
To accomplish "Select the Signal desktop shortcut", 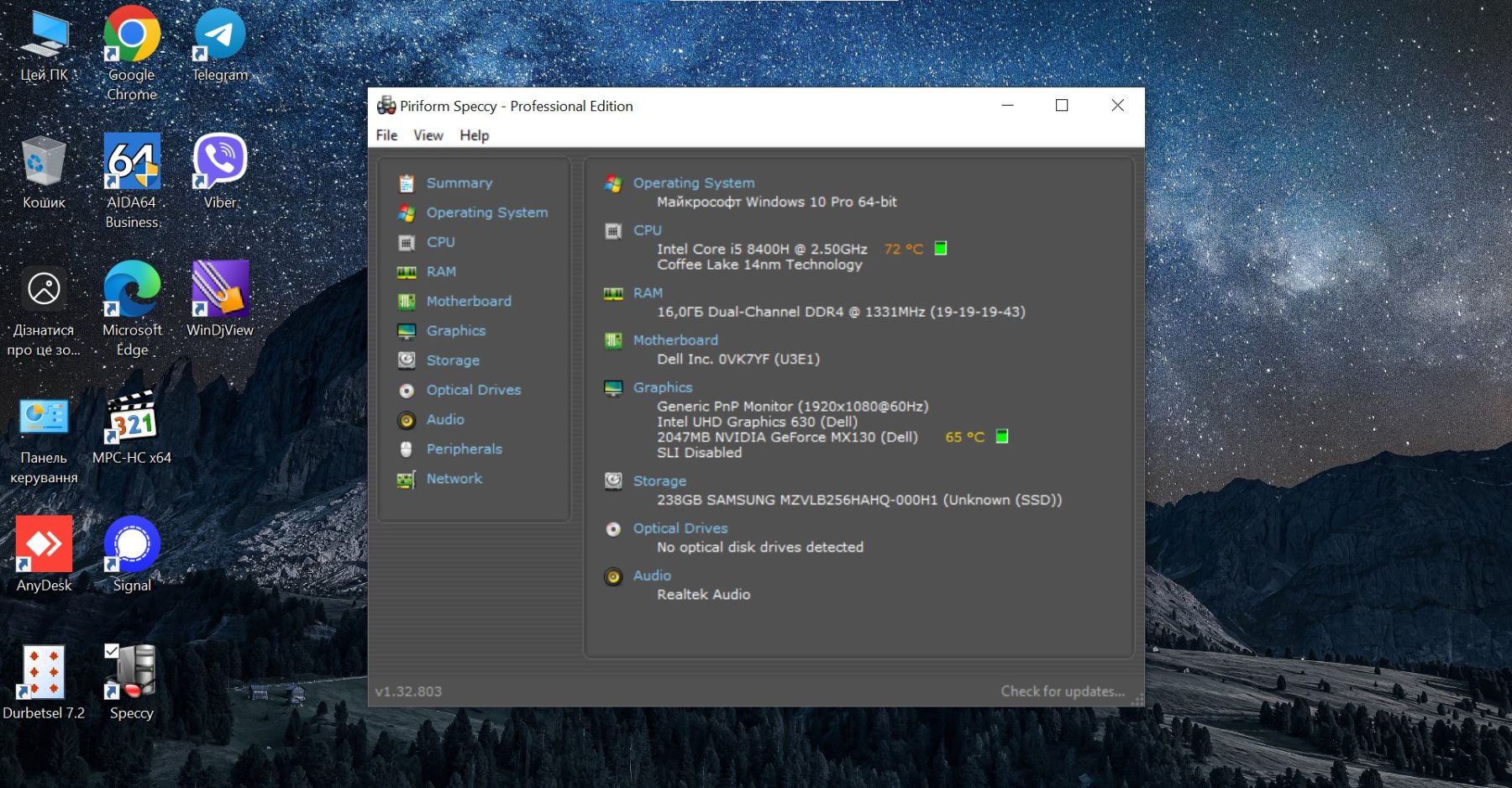I will tap(132, 554).
